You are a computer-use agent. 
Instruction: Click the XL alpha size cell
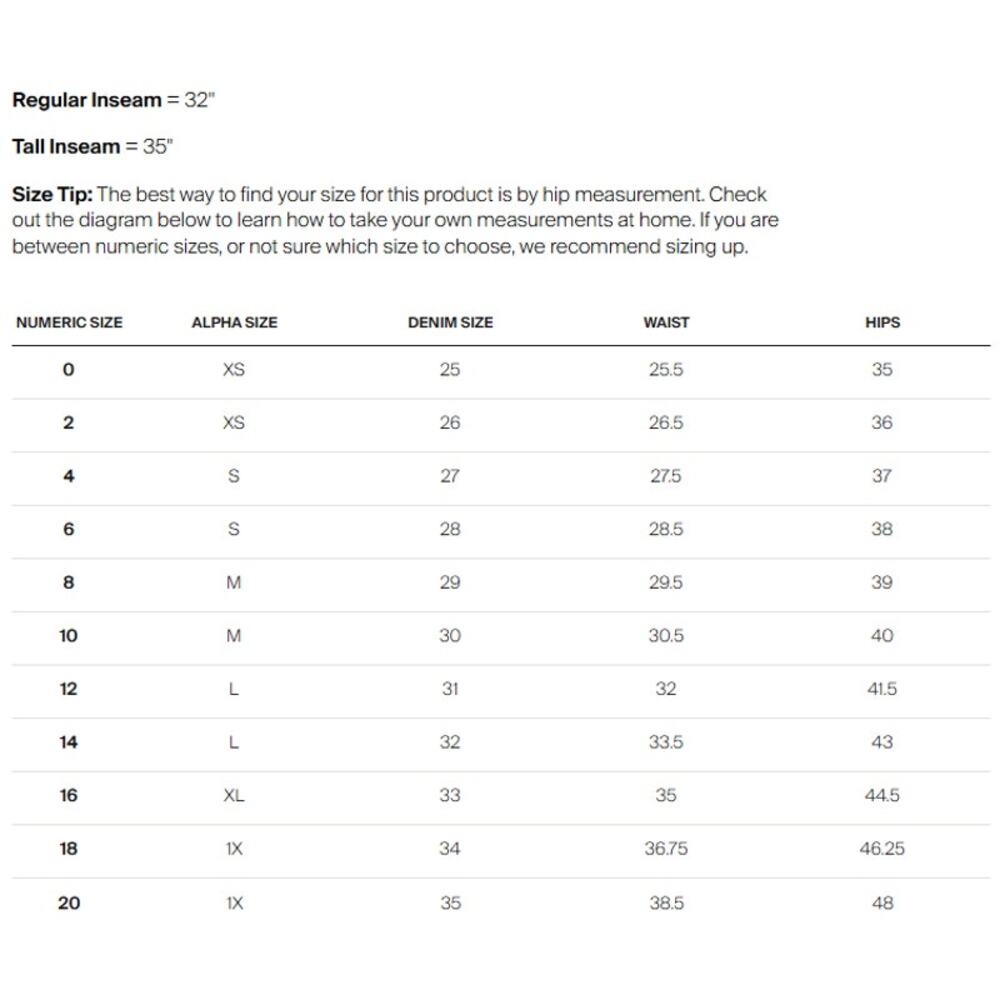tap(233, 795)
